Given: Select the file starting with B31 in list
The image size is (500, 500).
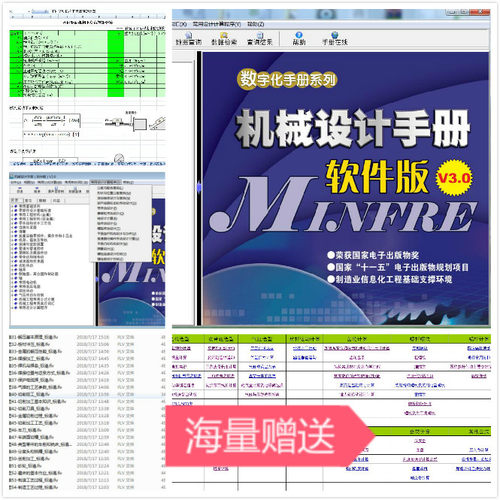Looking at the screenshot, I should point(33,337).
